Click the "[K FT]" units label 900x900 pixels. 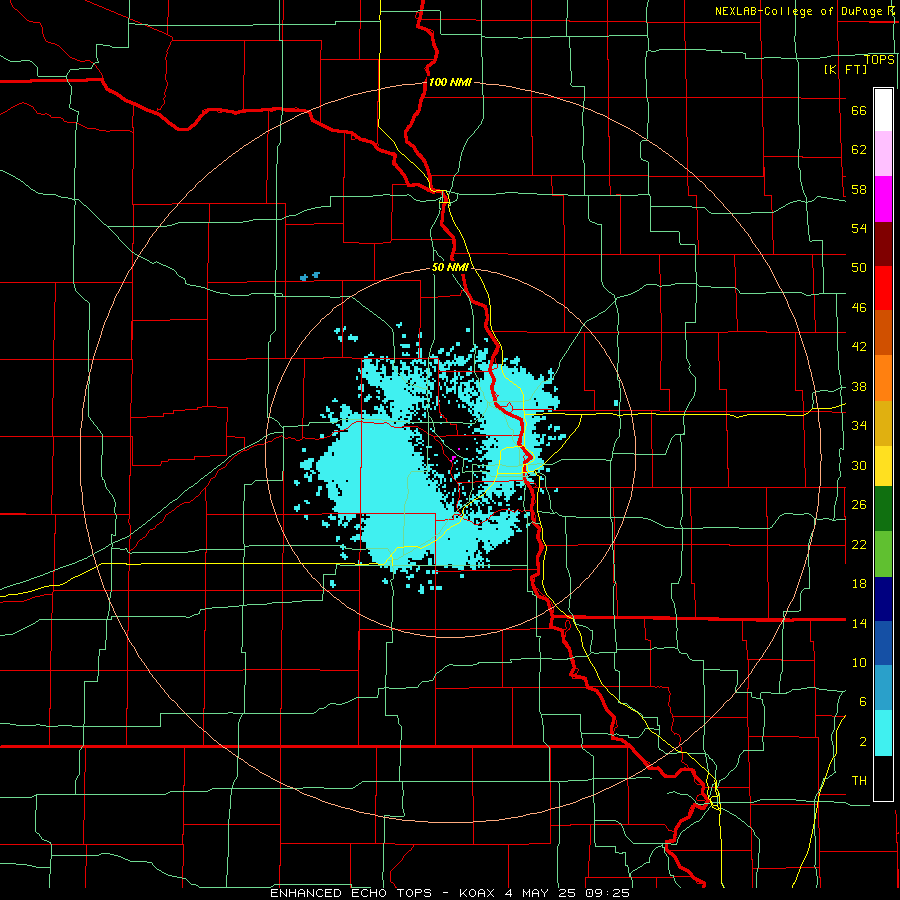click(845, 69)
